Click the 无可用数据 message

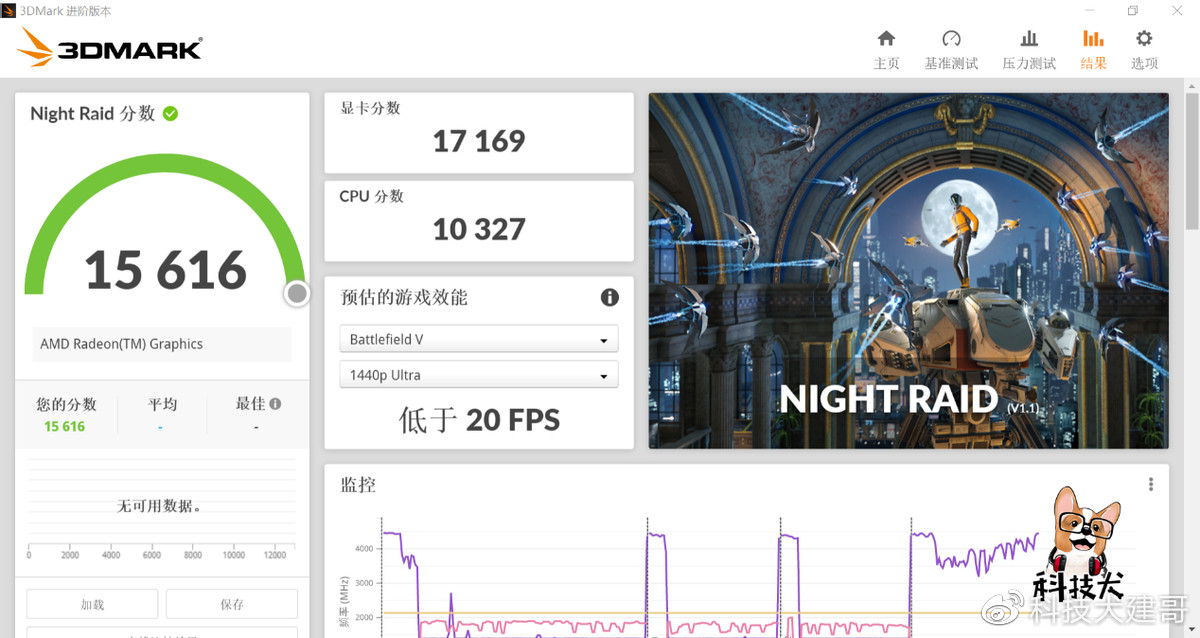(160, 506)
